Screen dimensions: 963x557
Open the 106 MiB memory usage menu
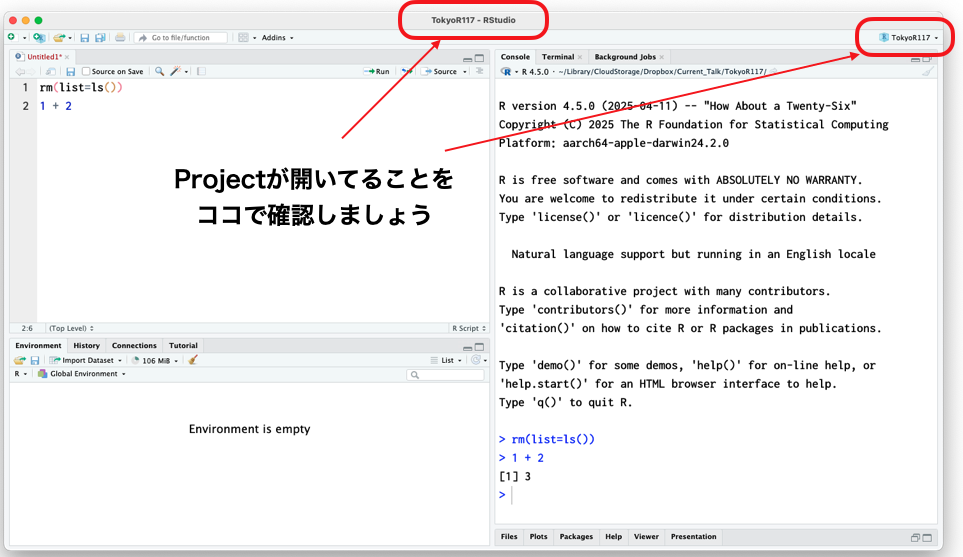point(155,360)
